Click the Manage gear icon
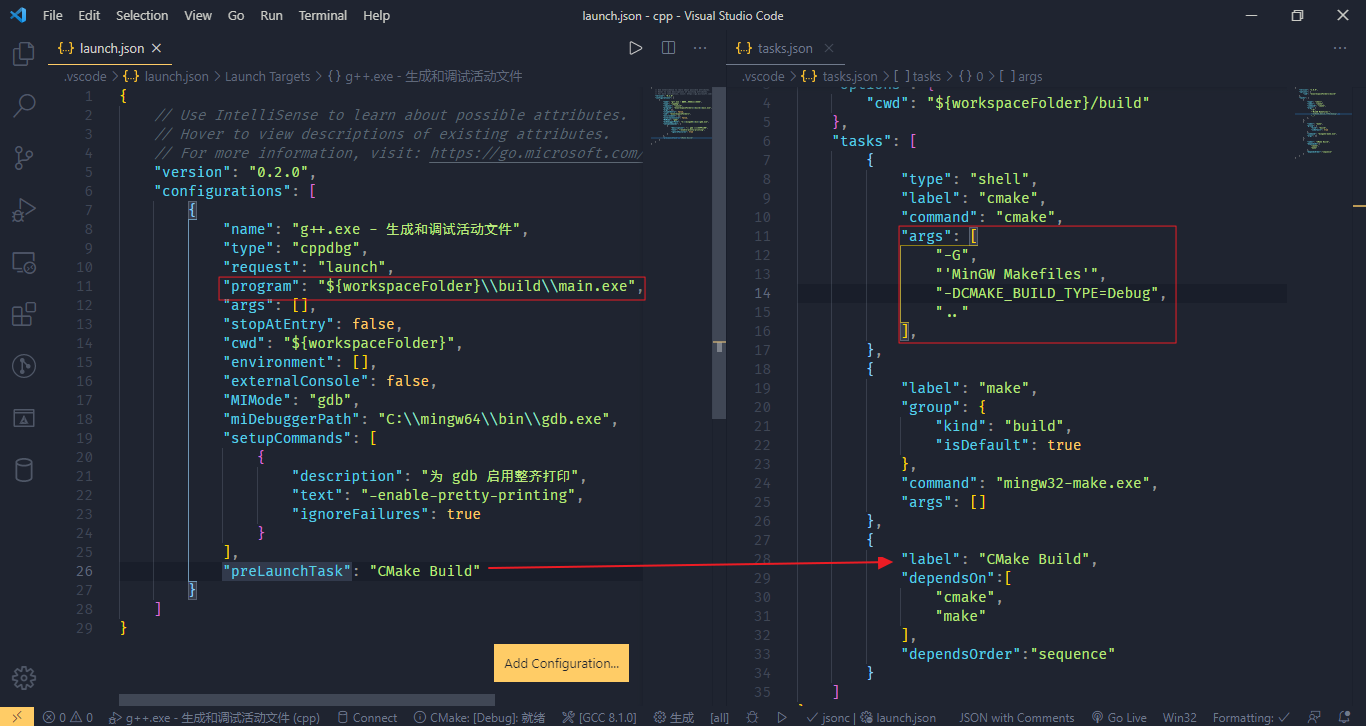Image resolution: width=1366 pixels, height=726 pixels. pyautogui.click(x=24, y=676)
